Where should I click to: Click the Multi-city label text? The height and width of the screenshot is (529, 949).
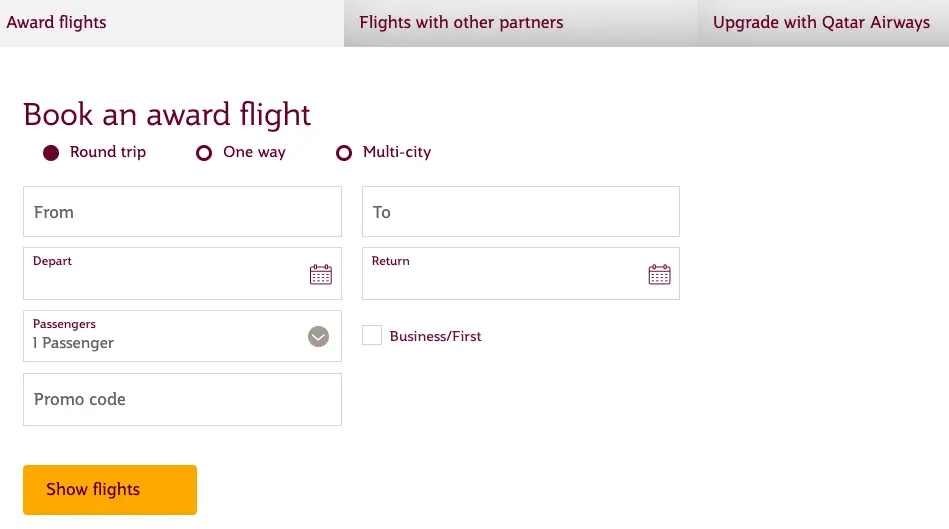pos(397,152)
